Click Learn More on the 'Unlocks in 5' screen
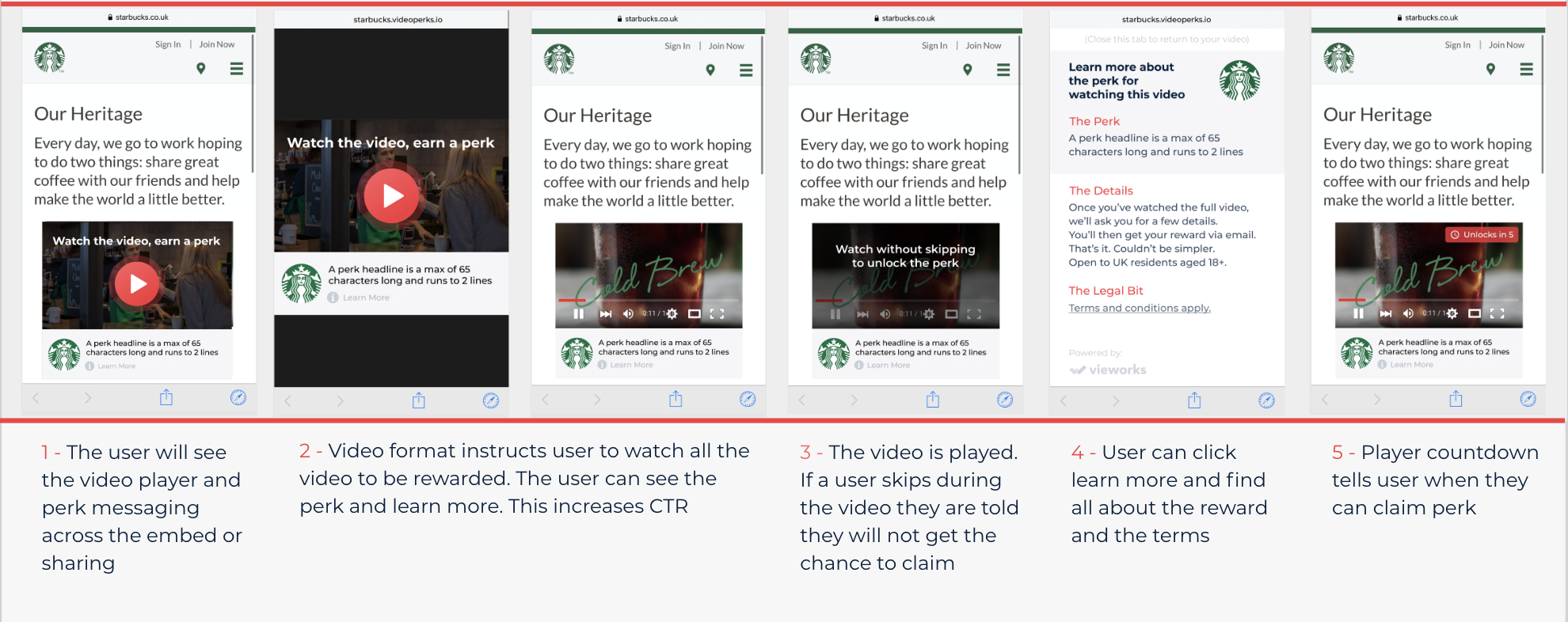Image resolution: width=1568 pixels, height=622 pixels. [1411, 364]
